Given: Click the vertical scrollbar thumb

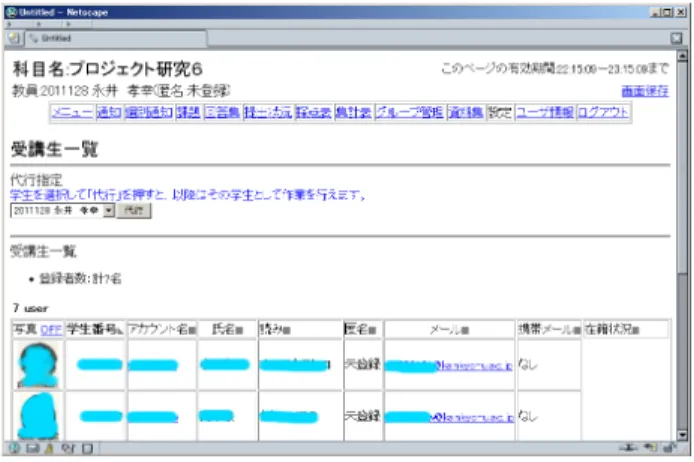Looking at the screenshot, I should tap(682, 166).
